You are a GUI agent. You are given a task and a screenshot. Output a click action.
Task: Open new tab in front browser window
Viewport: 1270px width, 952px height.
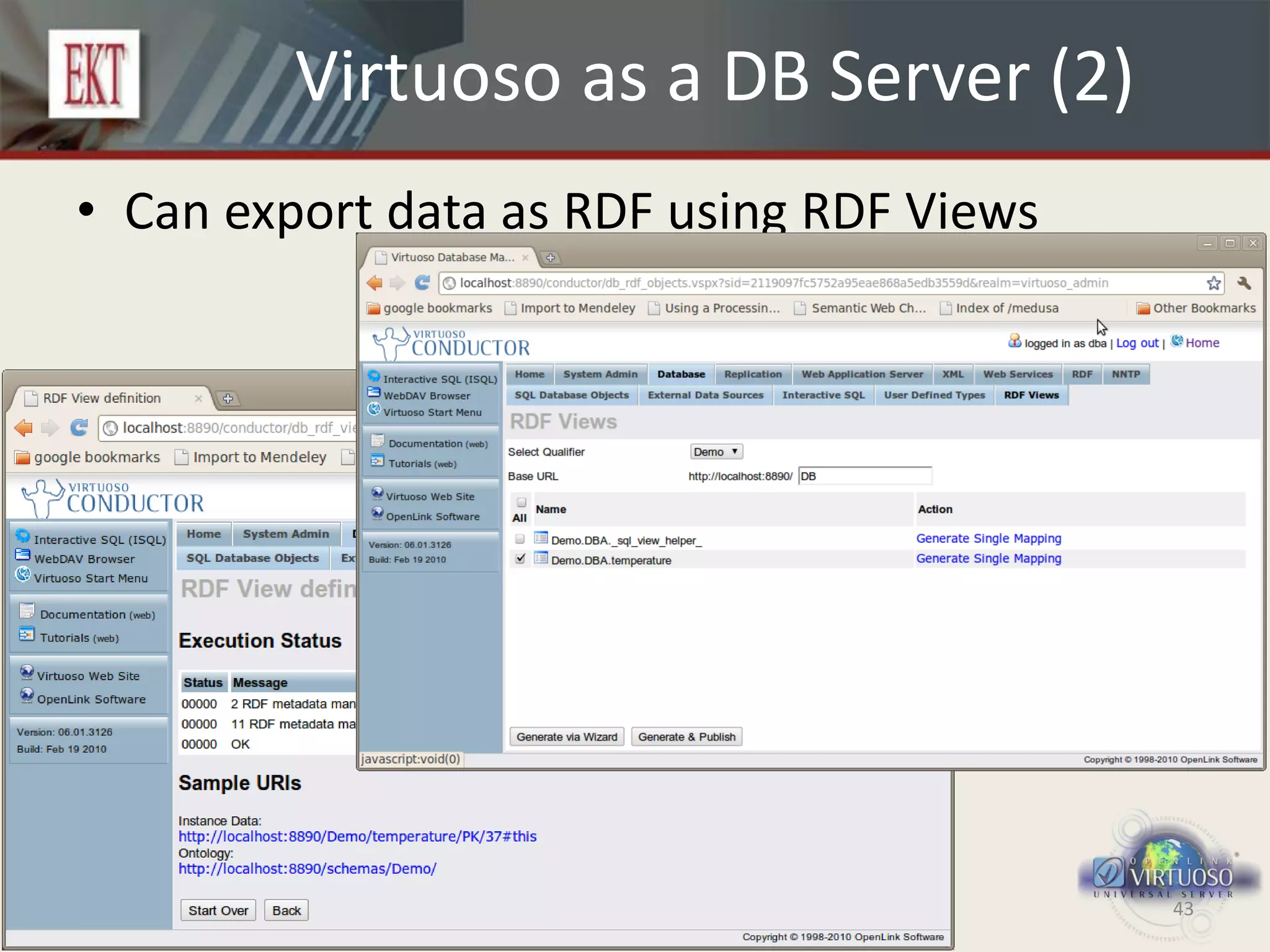point(550,257)
